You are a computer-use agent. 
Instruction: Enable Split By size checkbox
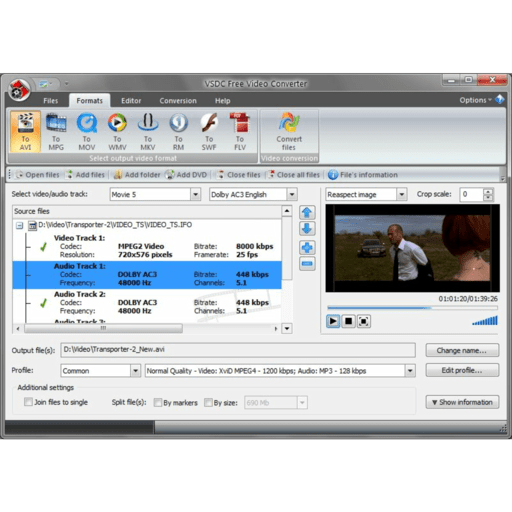point(208,403)
